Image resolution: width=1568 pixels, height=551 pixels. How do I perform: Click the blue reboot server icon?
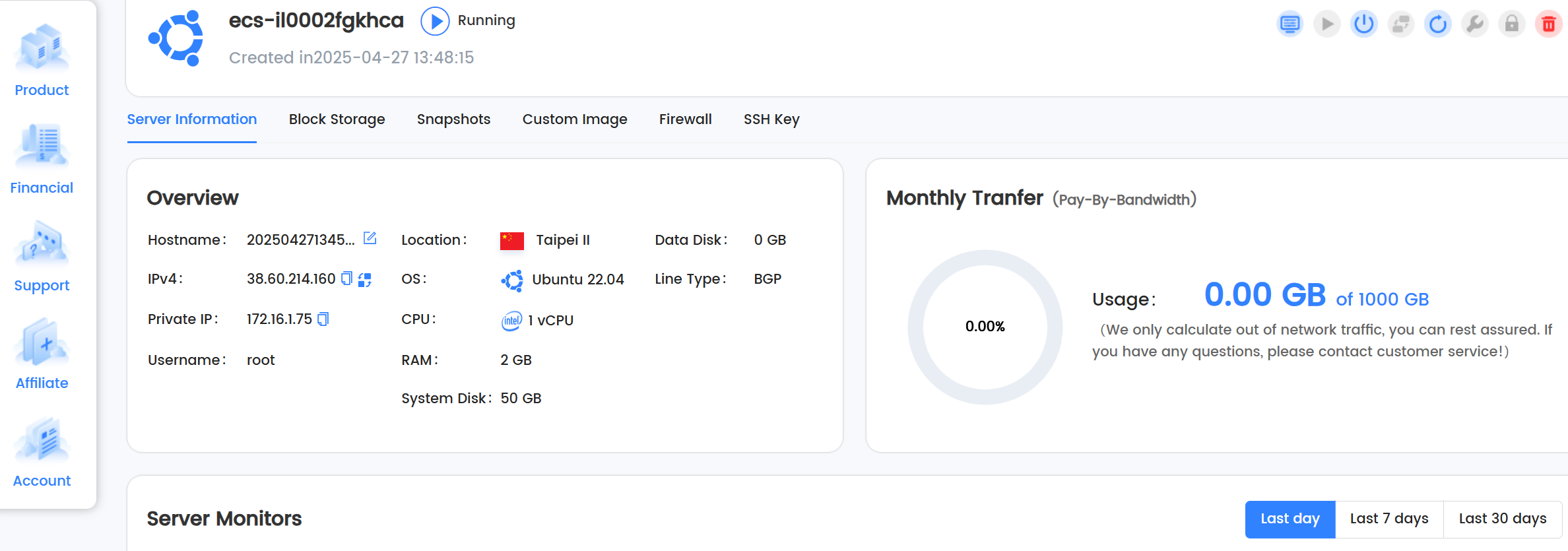click(x=1437, y=24)
